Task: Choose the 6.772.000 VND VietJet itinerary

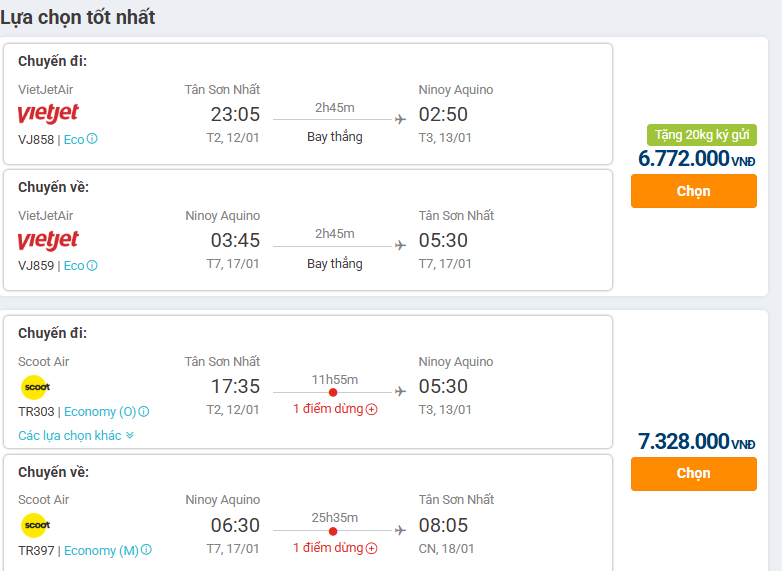Action: point(693,191)
